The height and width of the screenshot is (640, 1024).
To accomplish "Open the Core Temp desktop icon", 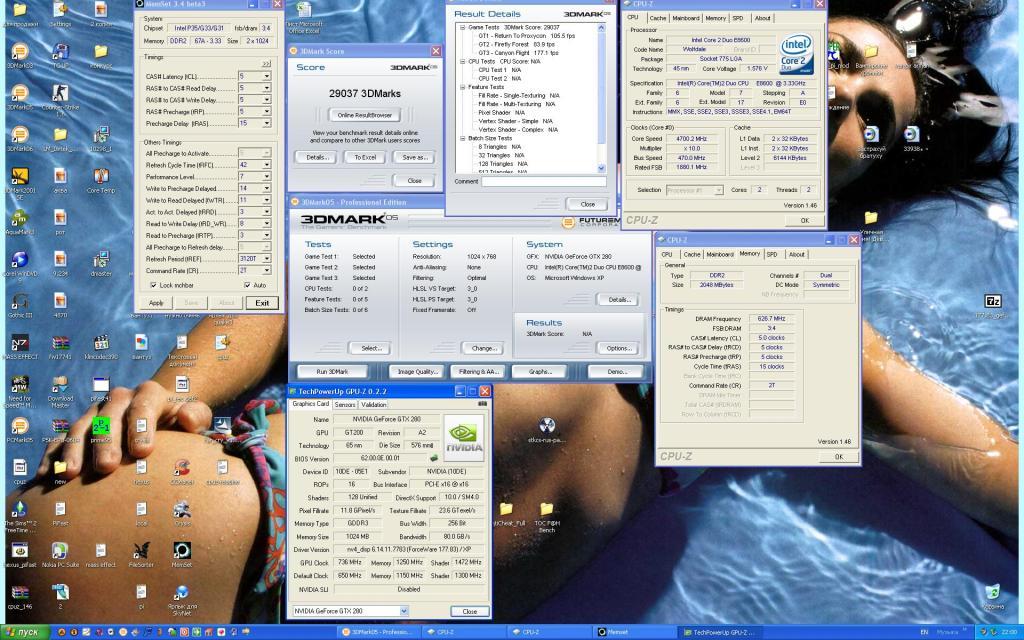I will (x=101, y=176).
